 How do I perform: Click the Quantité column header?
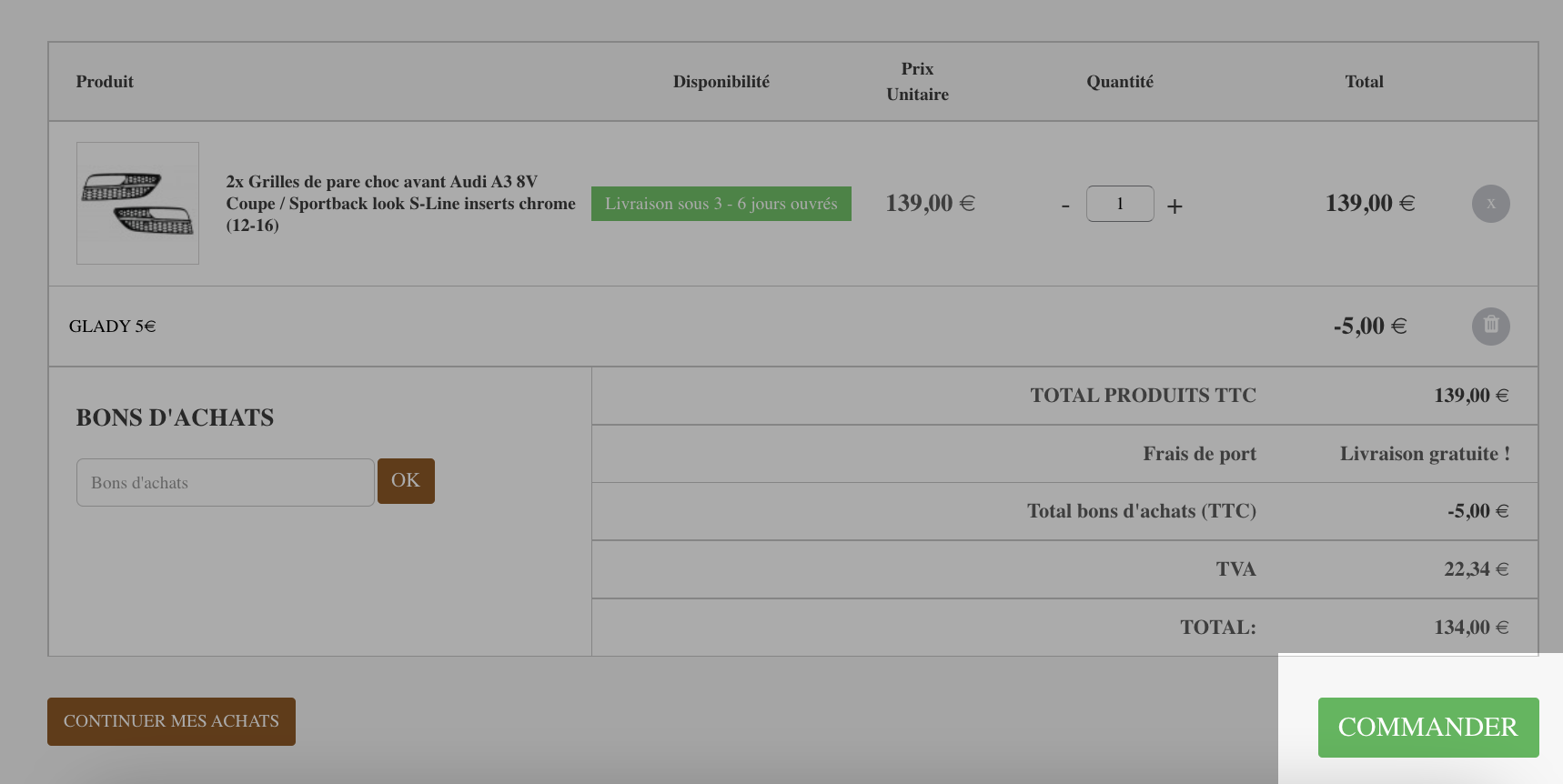coord(1120,82)
